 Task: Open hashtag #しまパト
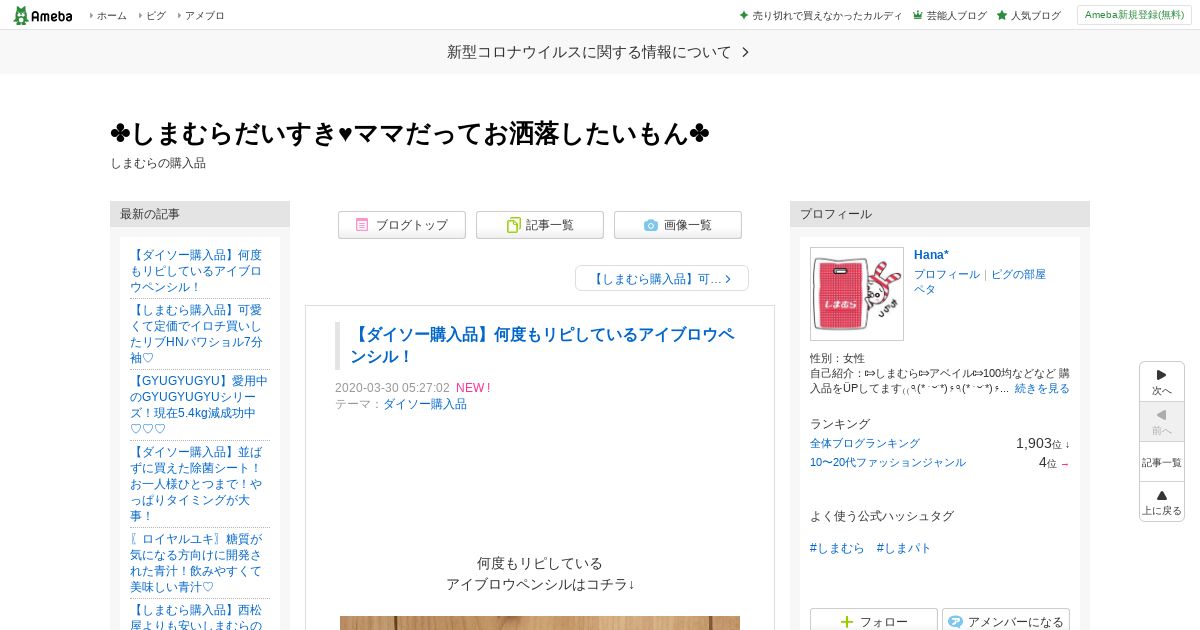pos(904,548)
